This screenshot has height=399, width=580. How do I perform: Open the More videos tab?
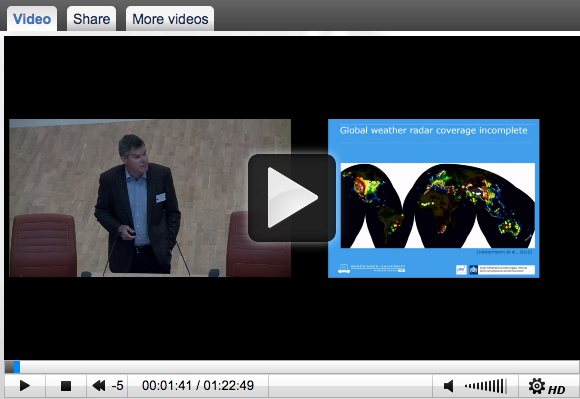pos(170,19)
